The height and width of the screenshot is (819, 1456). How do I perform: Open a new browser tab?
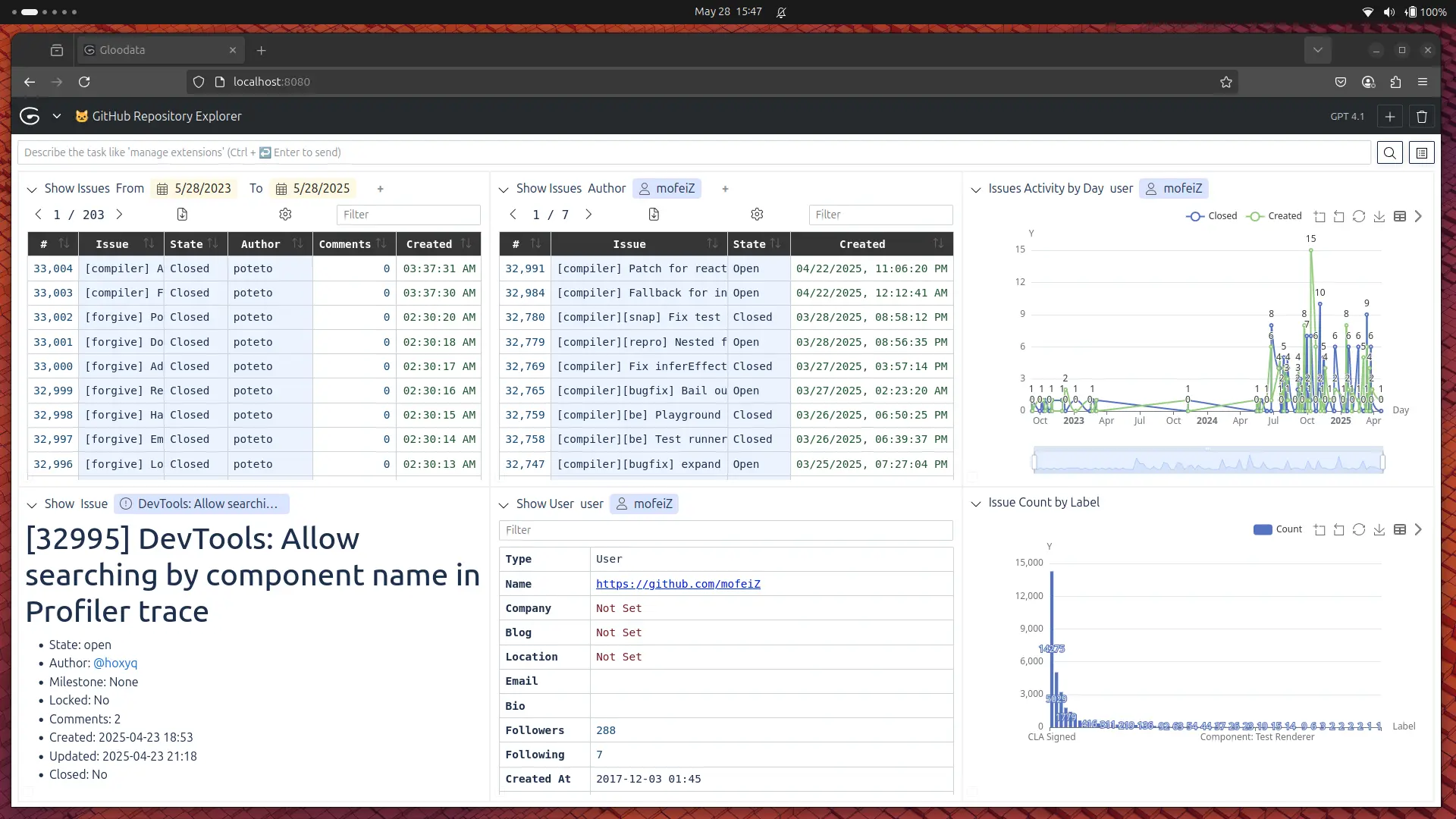click(x=261, y=50)
